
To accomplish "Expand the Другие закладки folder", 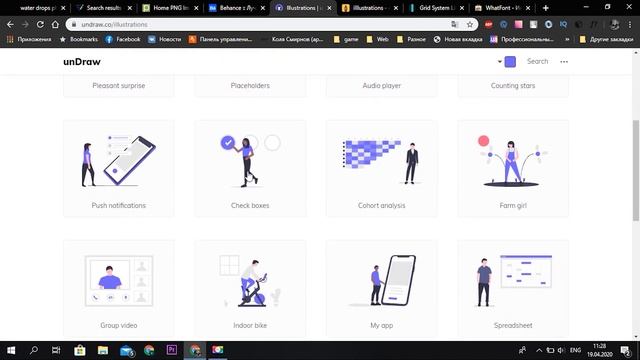I will [x=607, y=39].
